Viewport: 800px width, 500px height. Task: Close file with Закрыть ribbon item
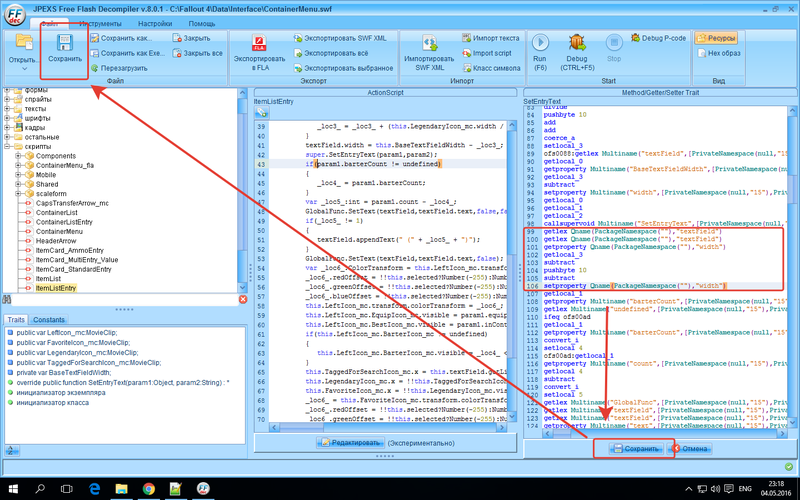click(191, 38)
